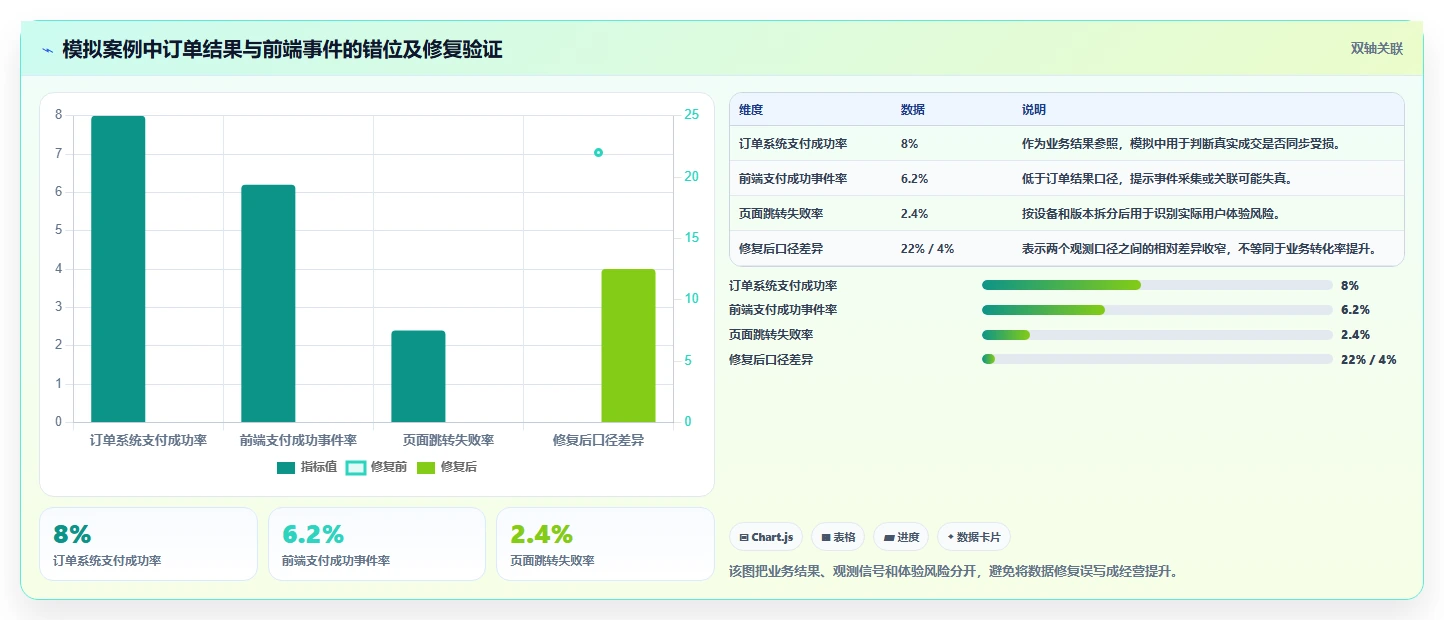Click the Chart.js tag chip
The image size is (1444, 620).
point(766,537)
